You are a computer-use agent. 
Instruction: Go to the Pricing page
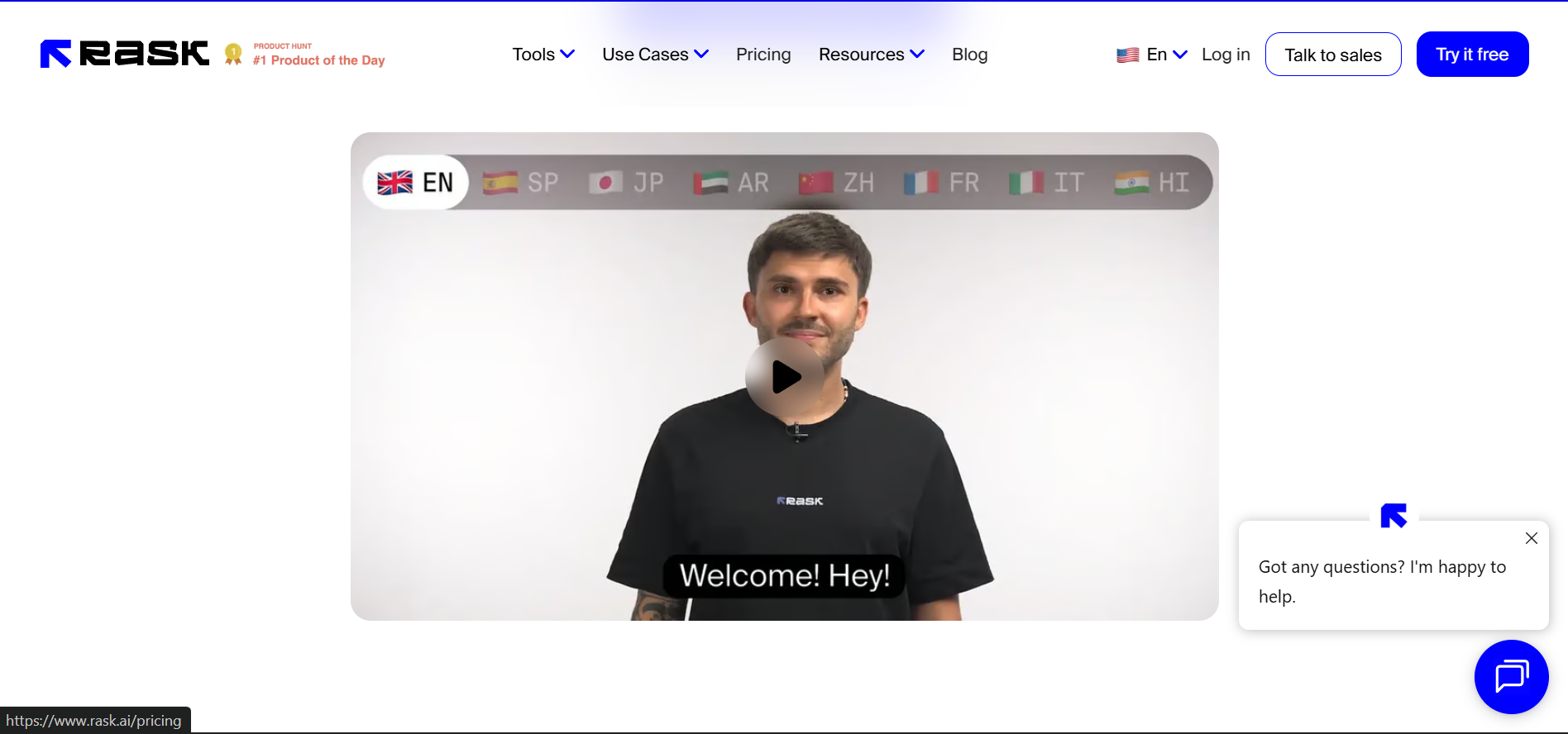(763, 55)
